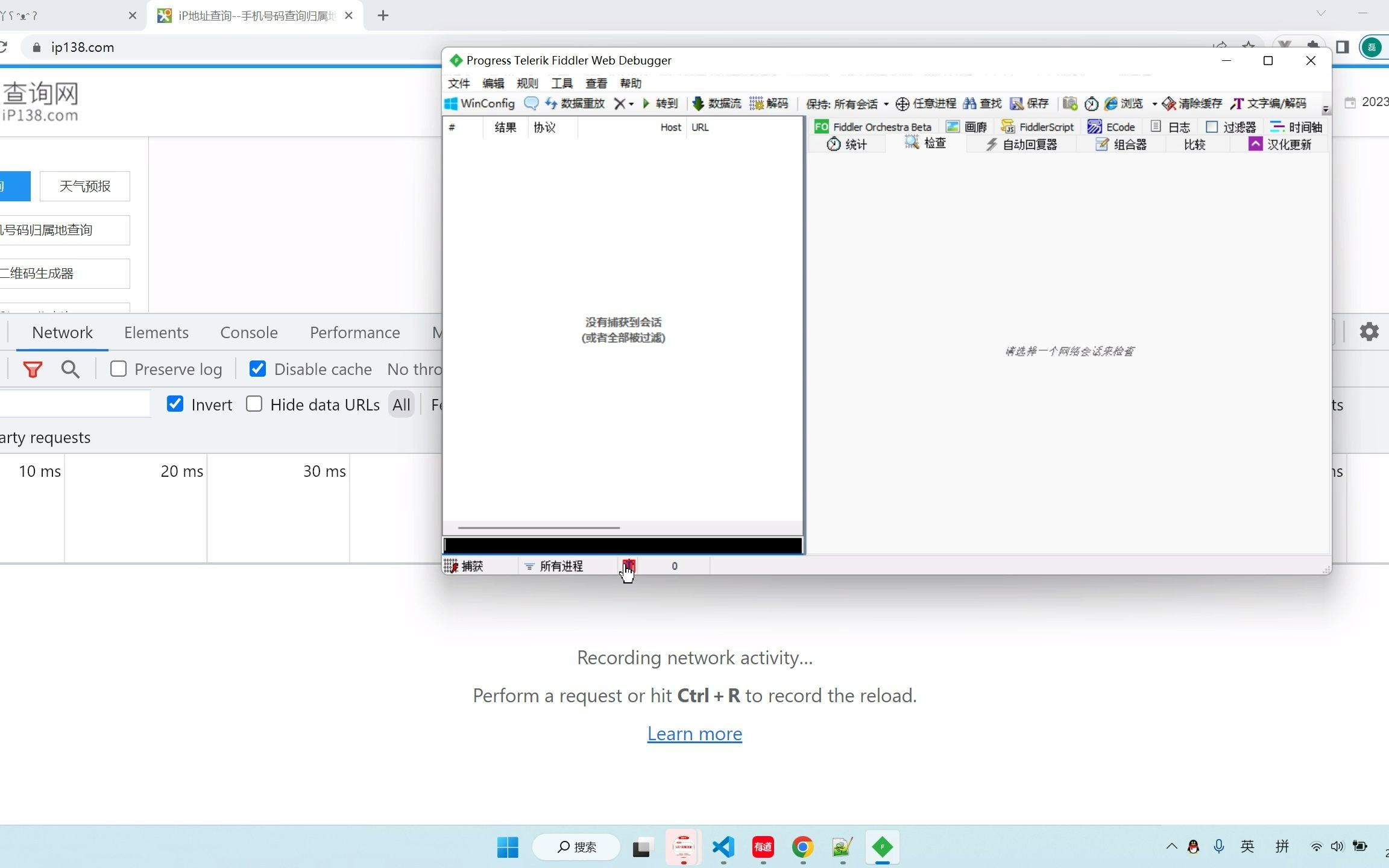Click the timer stopwatch toolbar icon

(x=1091, y=104)
